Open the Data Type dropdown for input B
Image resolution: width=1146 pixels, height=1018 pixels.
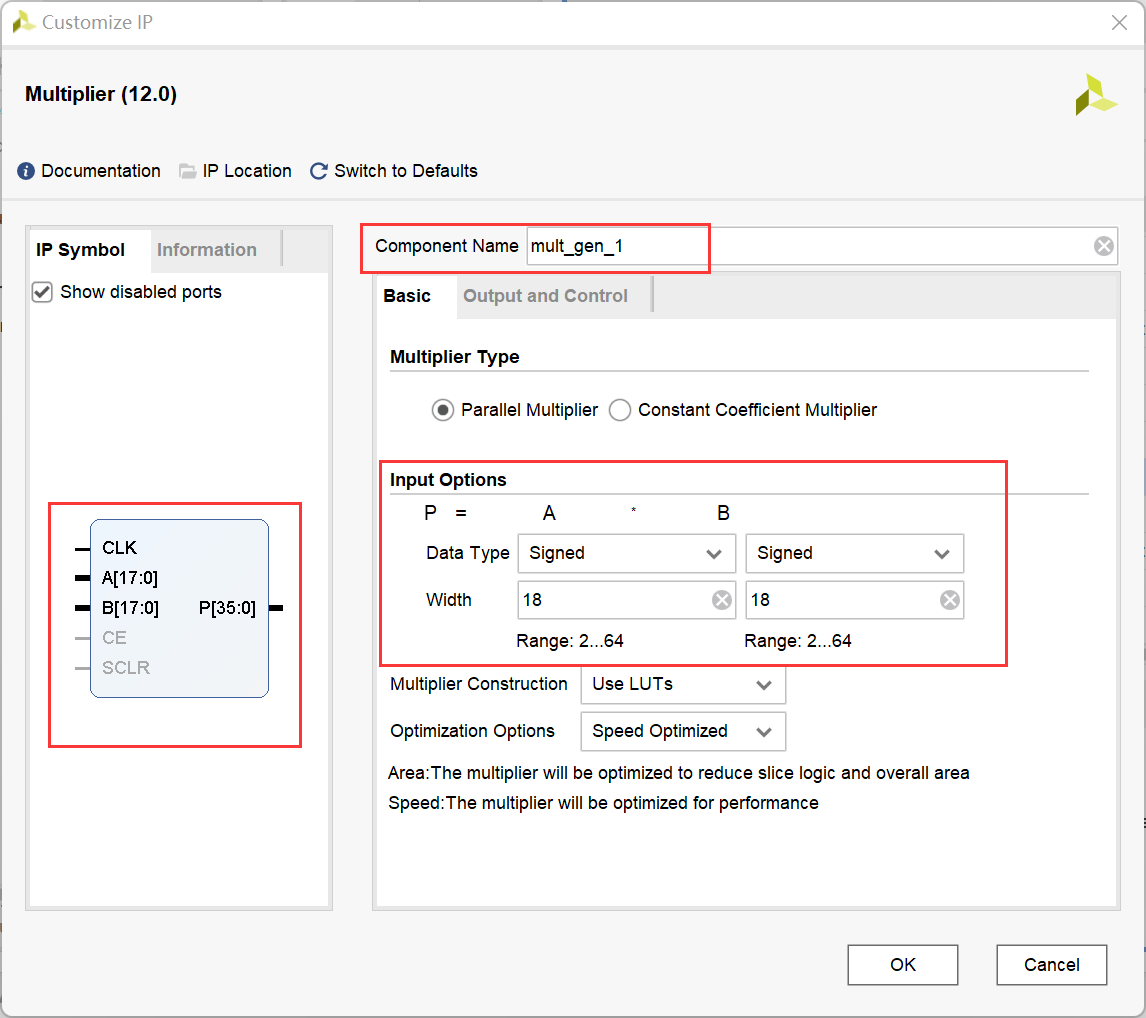pyautogui.click(x=854, y=553)
